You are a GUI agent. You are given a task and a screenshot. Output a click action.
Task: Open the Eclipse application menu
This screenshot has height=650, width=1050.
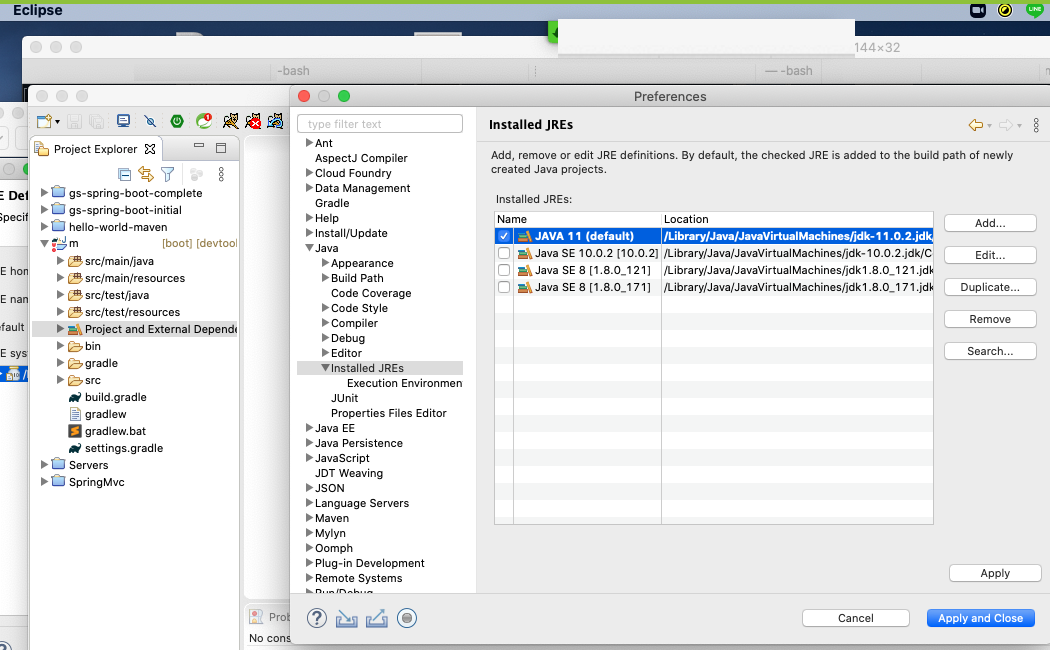[38, 10]
